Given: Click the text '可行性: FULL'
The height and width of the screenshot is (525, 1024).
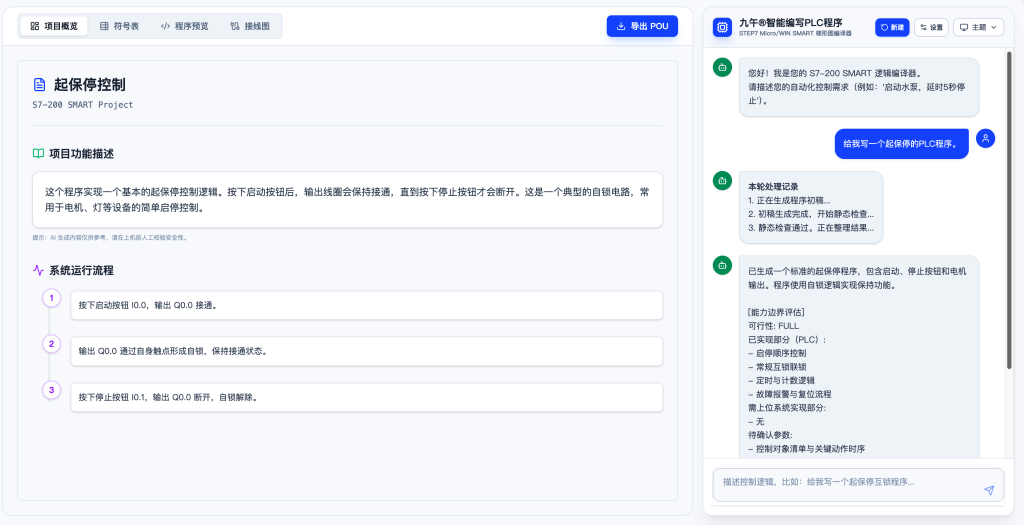Looking at the screenshot, I should [x=773, y=326].
